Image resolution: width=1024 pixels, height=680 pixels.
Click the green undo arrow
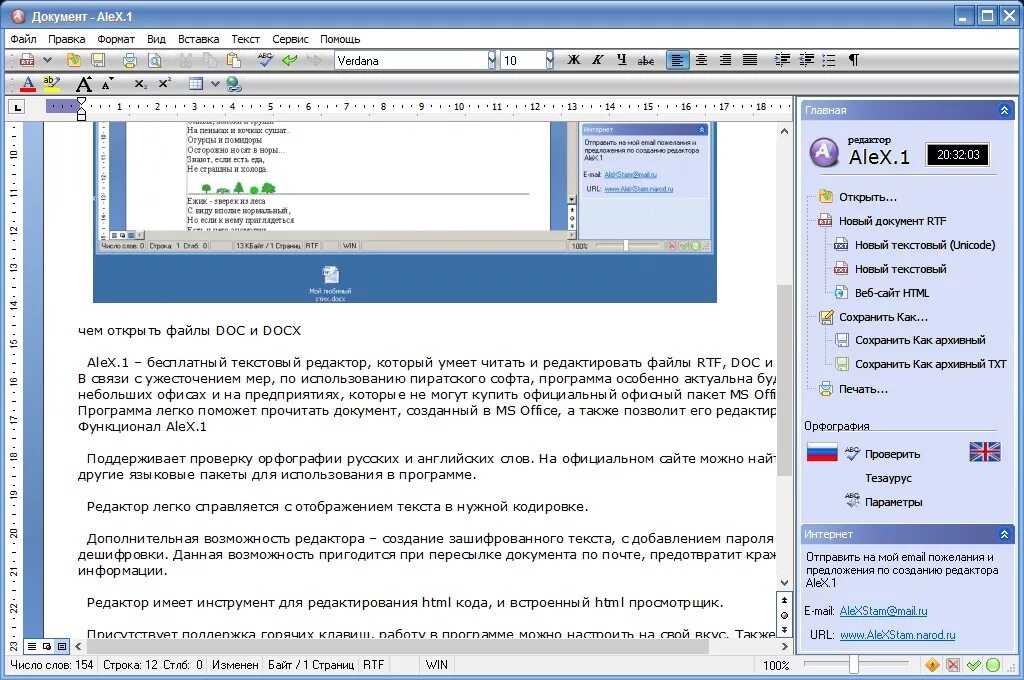click(289, 60)
